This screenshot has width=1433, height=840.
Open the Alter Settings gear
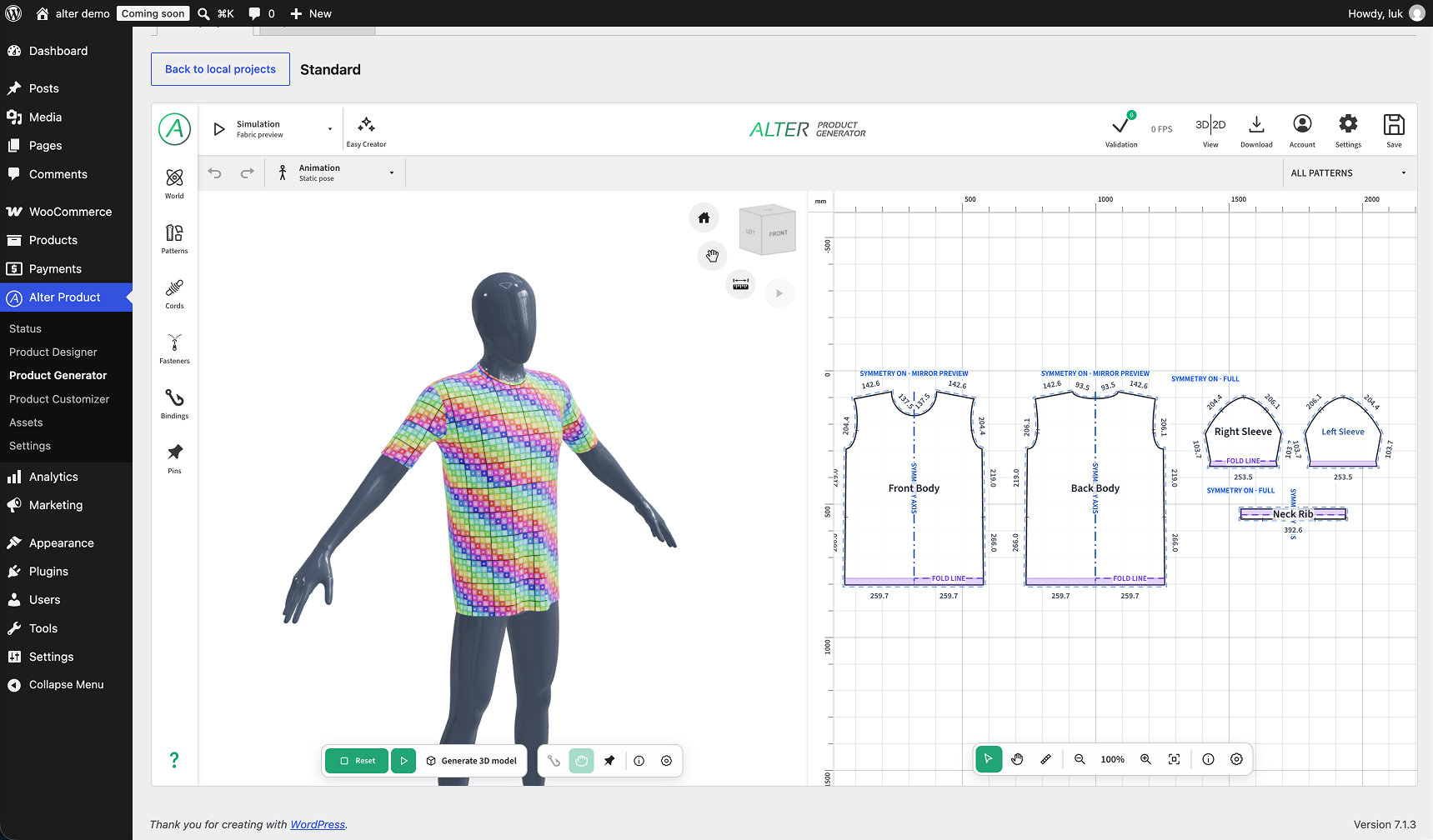click(x=1348, y=124)
